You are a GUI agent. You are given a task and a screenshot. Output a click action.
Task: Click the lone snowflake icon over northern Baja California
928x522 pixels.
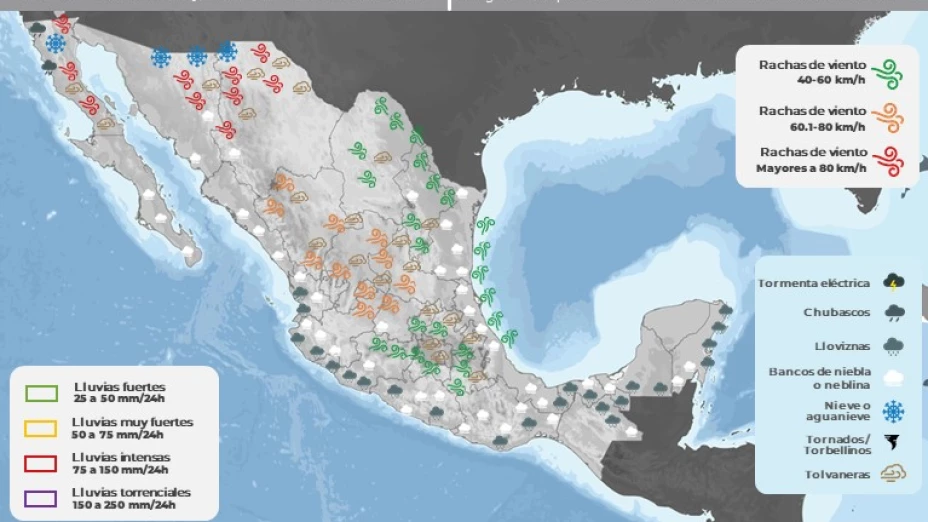(55, 43)
